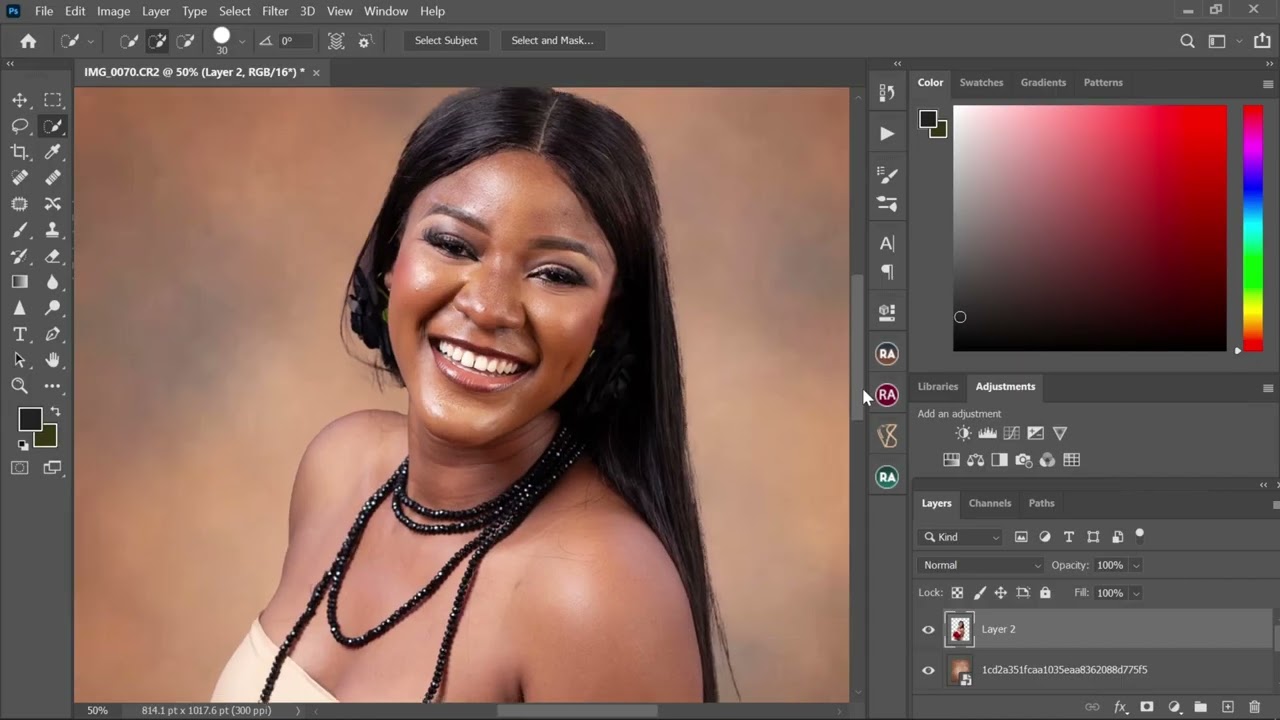This screenshot has height=720, width=1280.
Task: Add a Brightness/Contrast adjustment
Action: click(963, 433)
